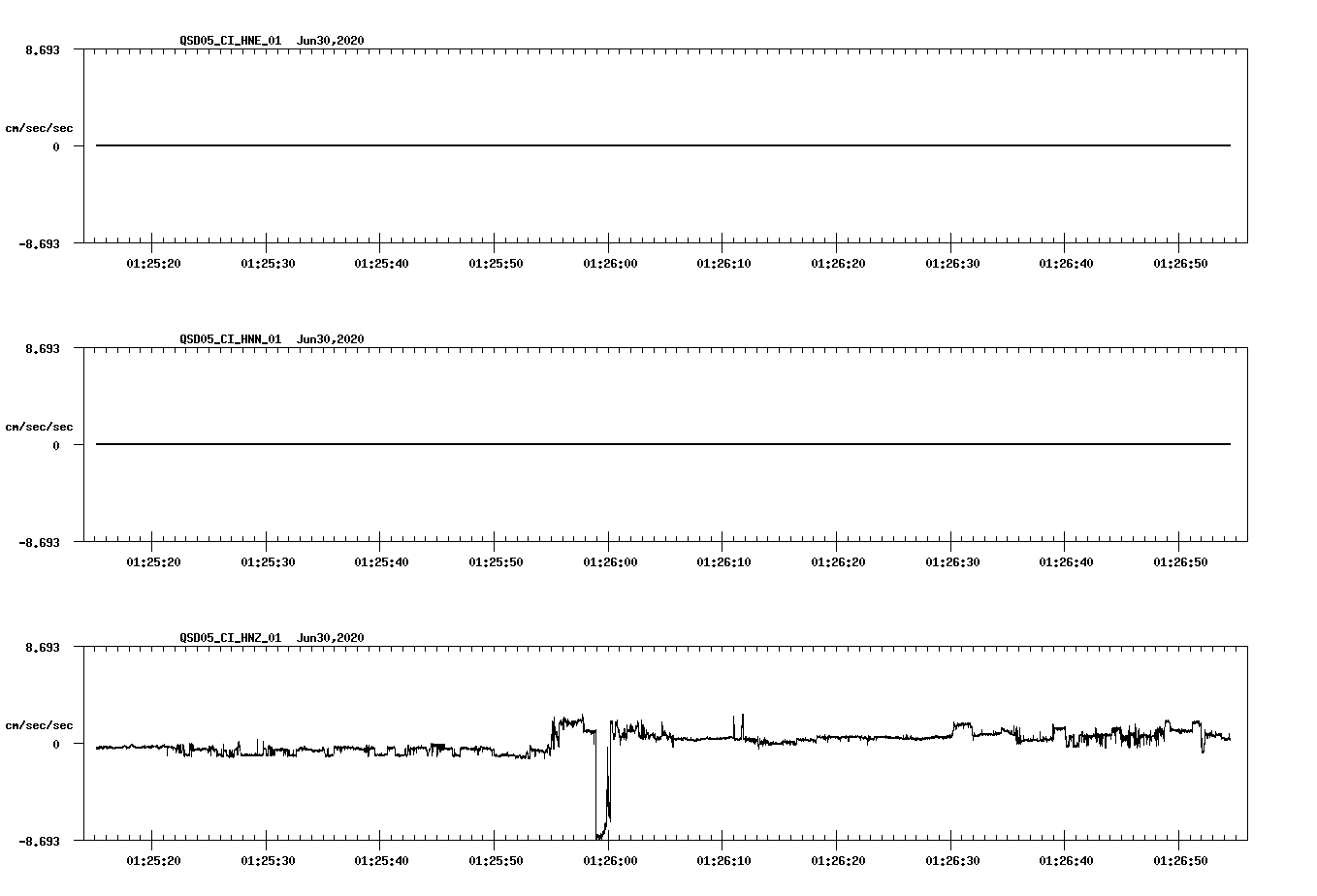Click the 01:25:30 label under HNZ plot
The image size is (1317, 896).
point(266,860)
